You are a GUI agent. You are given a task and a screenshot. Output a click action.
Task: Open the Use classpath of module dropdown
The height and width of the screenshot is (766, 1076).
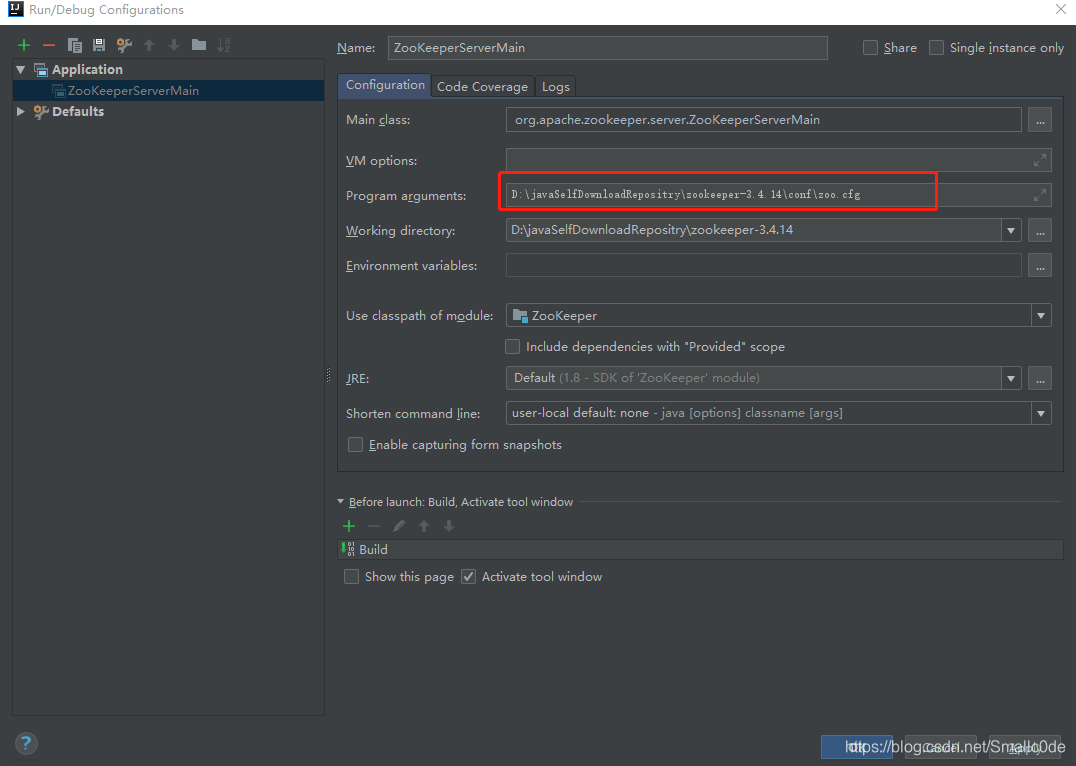pos(1041,316)
